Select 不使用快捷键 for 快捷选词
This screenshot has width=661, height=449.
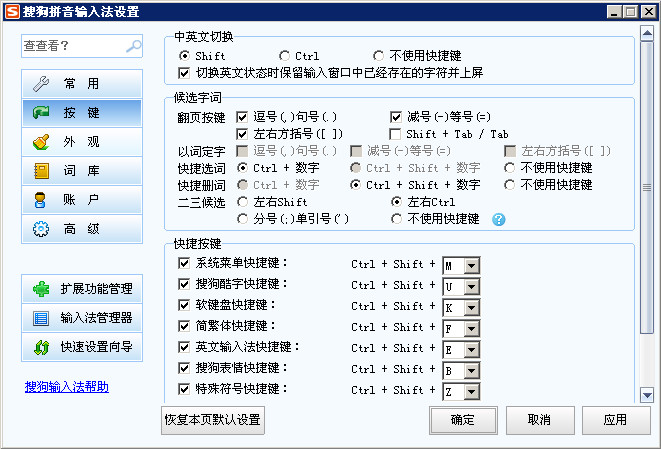(509, 168)
